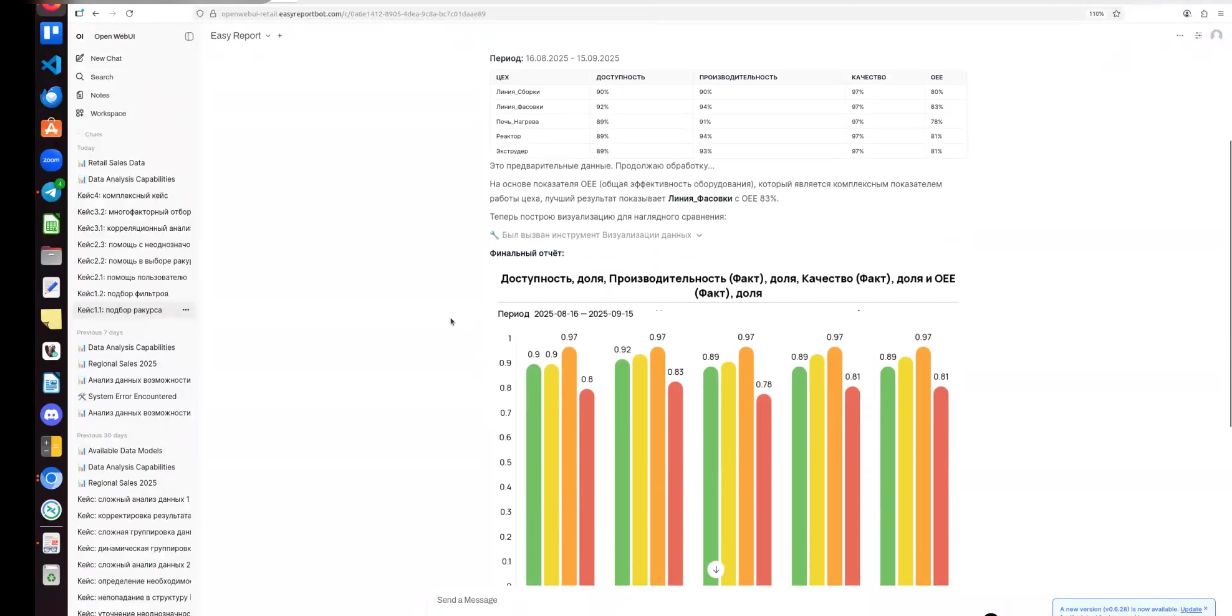This screenshot has height=616, width=1232.
Task: Start a New Chat from the sidebar
Action: coord(105,58)
